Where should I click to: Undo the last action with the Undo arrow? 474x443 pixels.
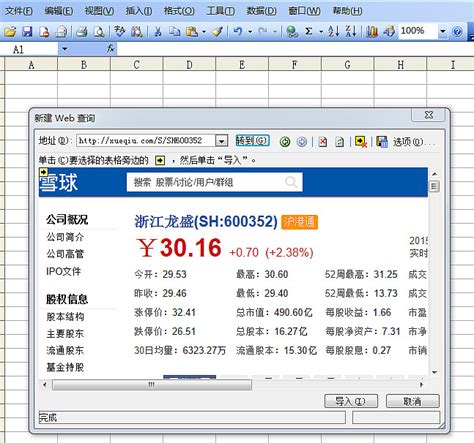pyautogui.click(x=238, y=32)
